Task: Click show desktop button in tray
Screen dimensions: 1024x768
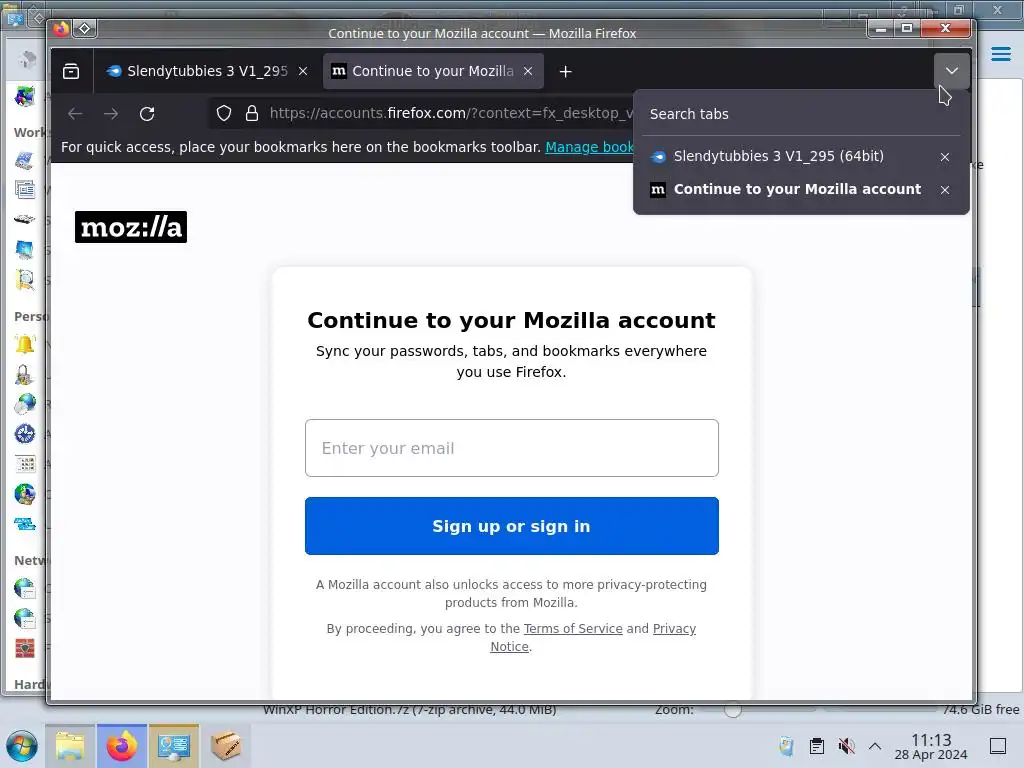Action: (x=998, y=746)
